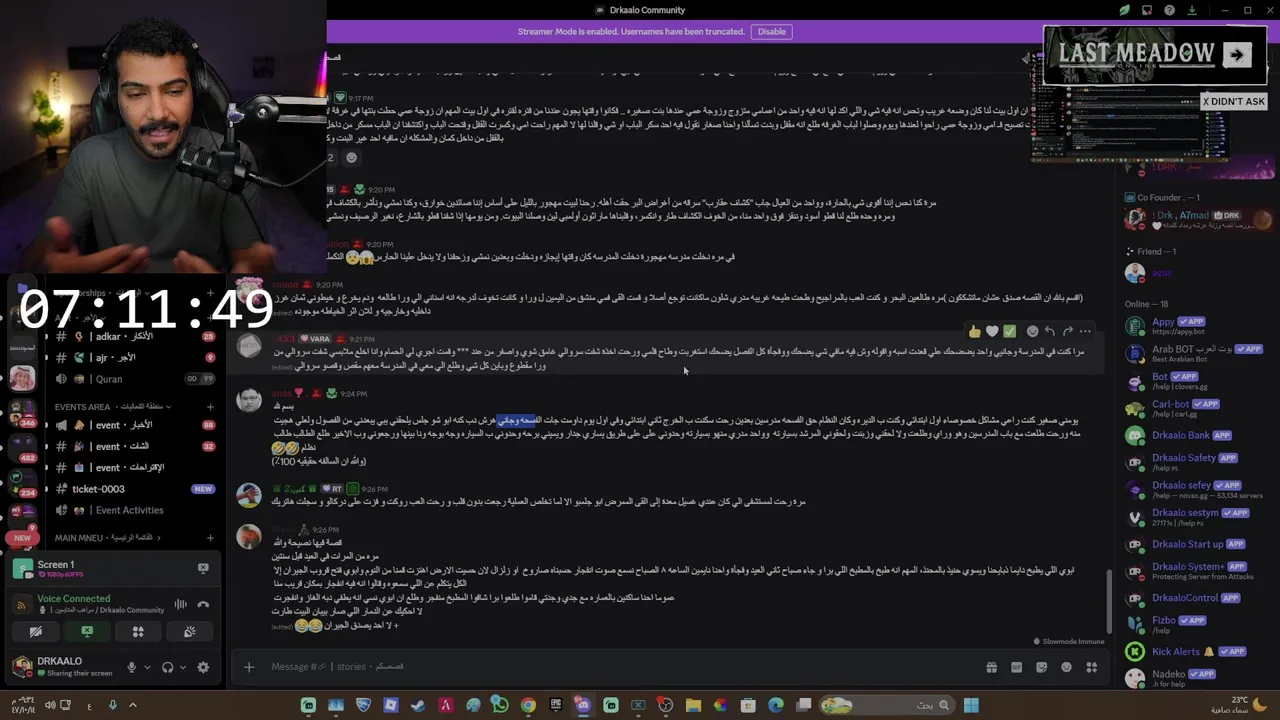Toggle noise suppression waveform icon

point(181,604)
